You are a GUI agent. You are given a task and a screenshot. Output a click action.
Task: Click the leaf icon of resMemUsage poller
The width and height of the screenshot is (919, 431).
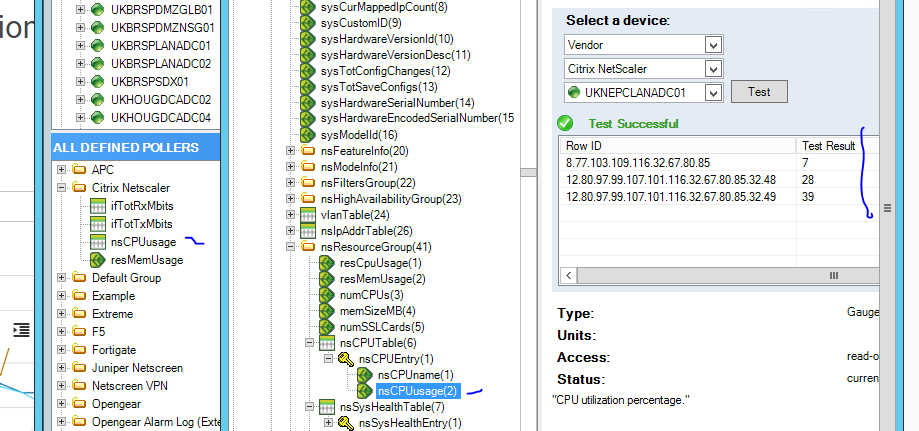[x=98, y=260]
